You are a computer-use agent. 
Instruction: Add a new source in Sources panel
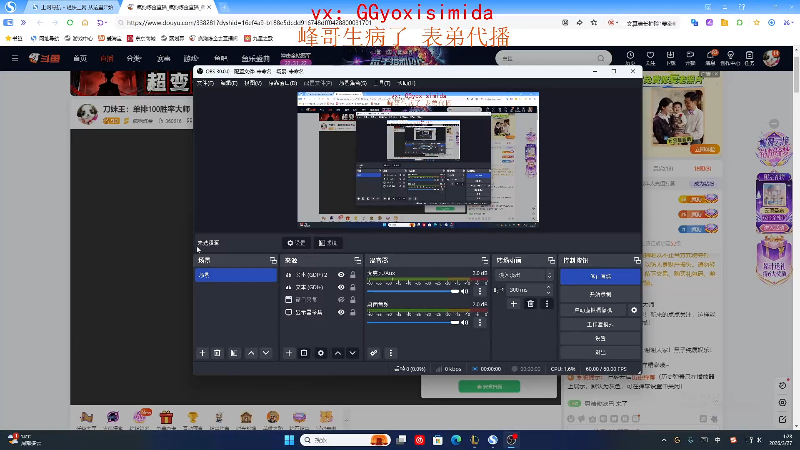(x=289, y=353)
